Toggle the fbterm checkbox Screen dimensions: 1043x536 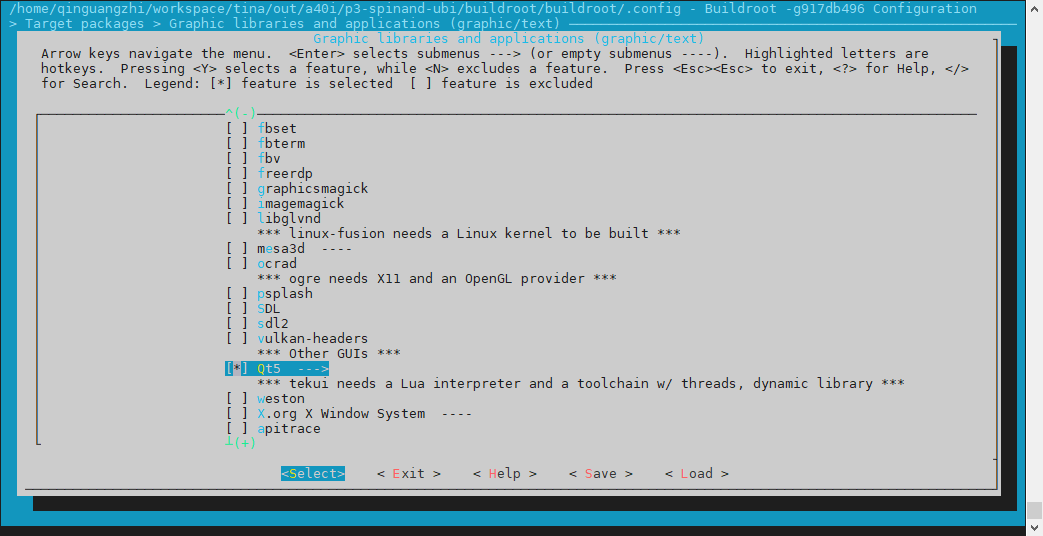click(x=237, y=144)
